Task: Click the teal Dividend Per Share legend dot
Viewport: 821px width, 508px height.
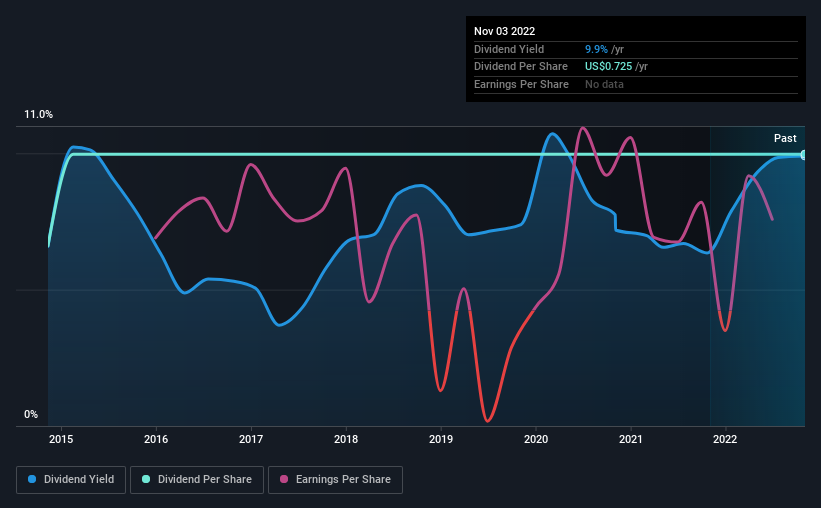Action: 146,479
